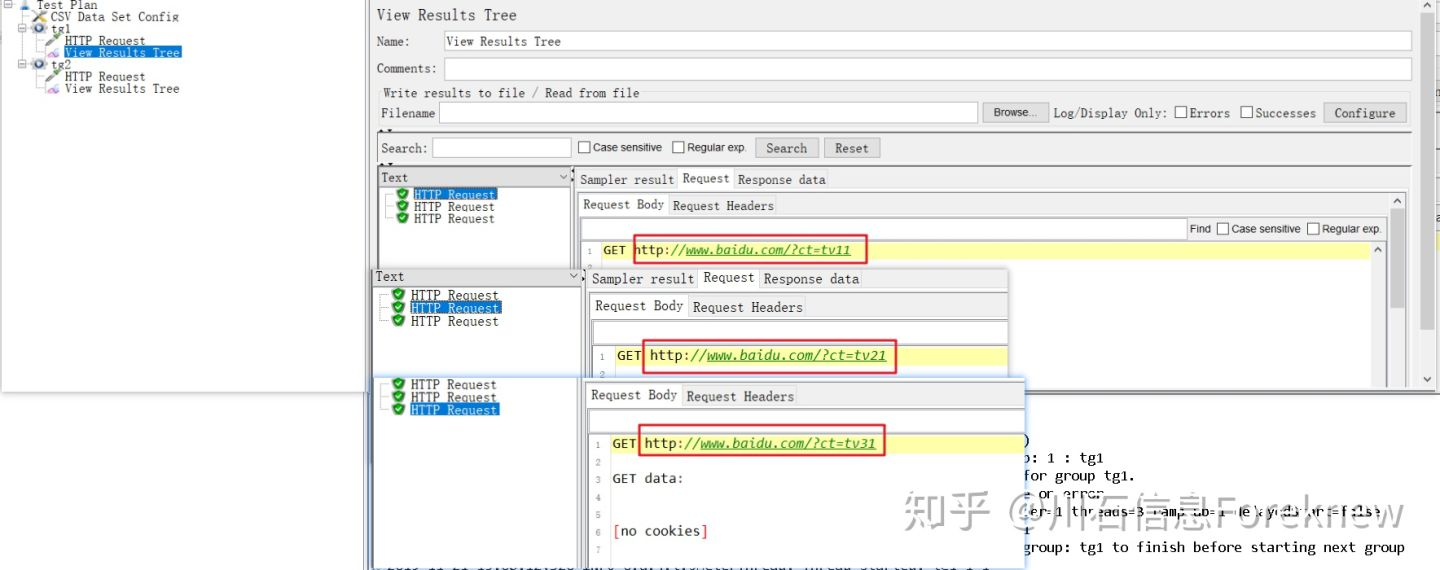Open the Sampler result tab in tv21 panel
Image resolution: width=1440 pixels, height=570 pixels.
pos(643,278)
